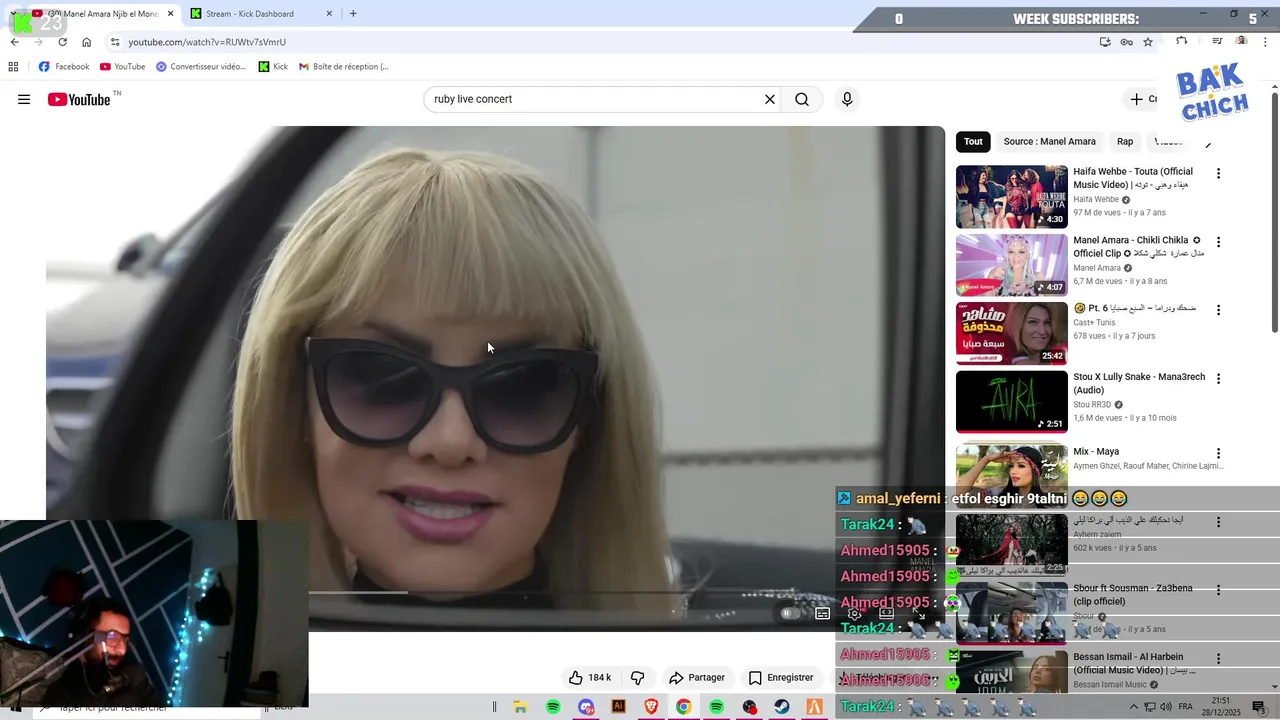Screen dimensions: 1280x720
Task: Switch to Stream - Kick Dashboard tab
Action: point(260,14)
